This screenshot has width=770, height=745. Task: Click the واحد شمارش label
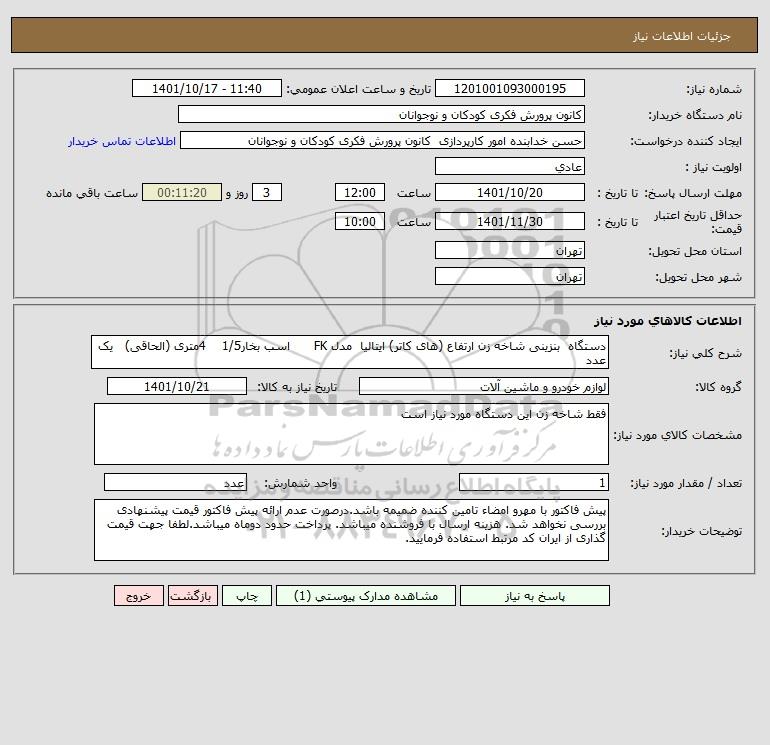coord(301,483)
